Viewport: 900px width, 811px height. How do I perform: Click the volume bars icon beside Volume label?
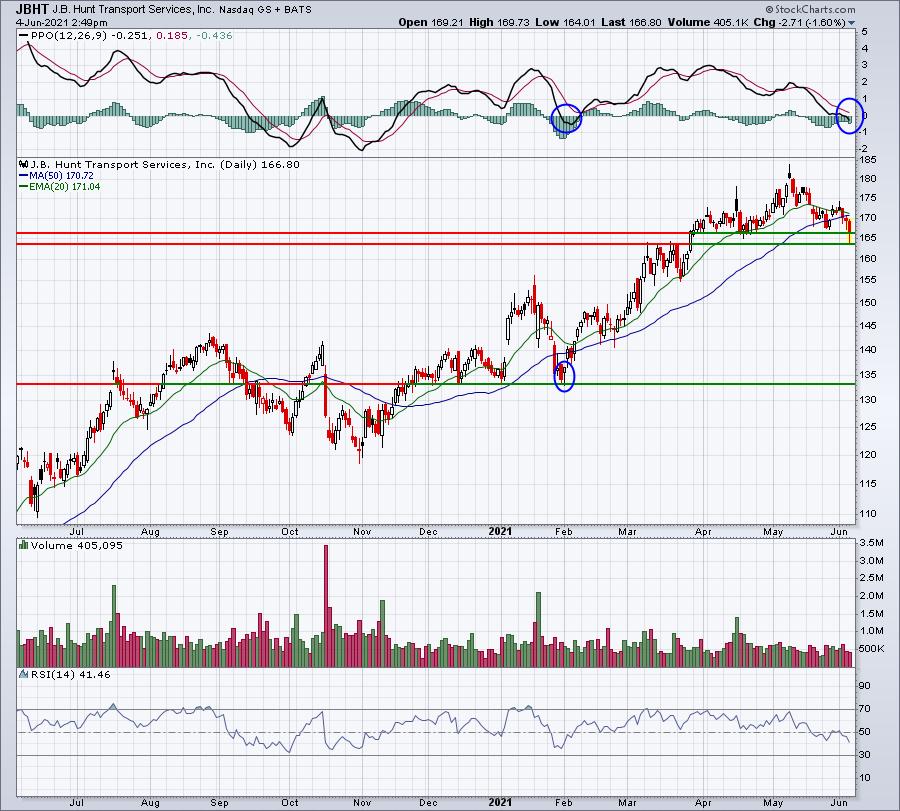click(23, 545)
